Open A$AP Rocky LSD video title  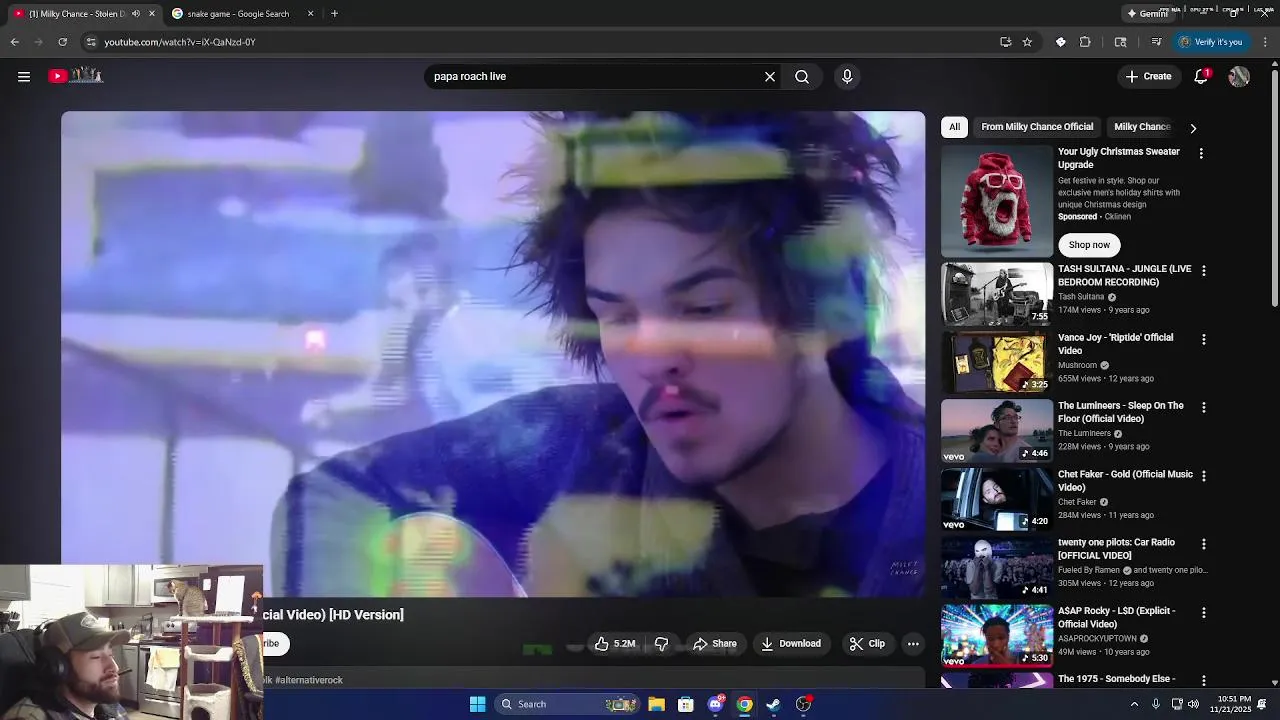tap(1116, 617)
